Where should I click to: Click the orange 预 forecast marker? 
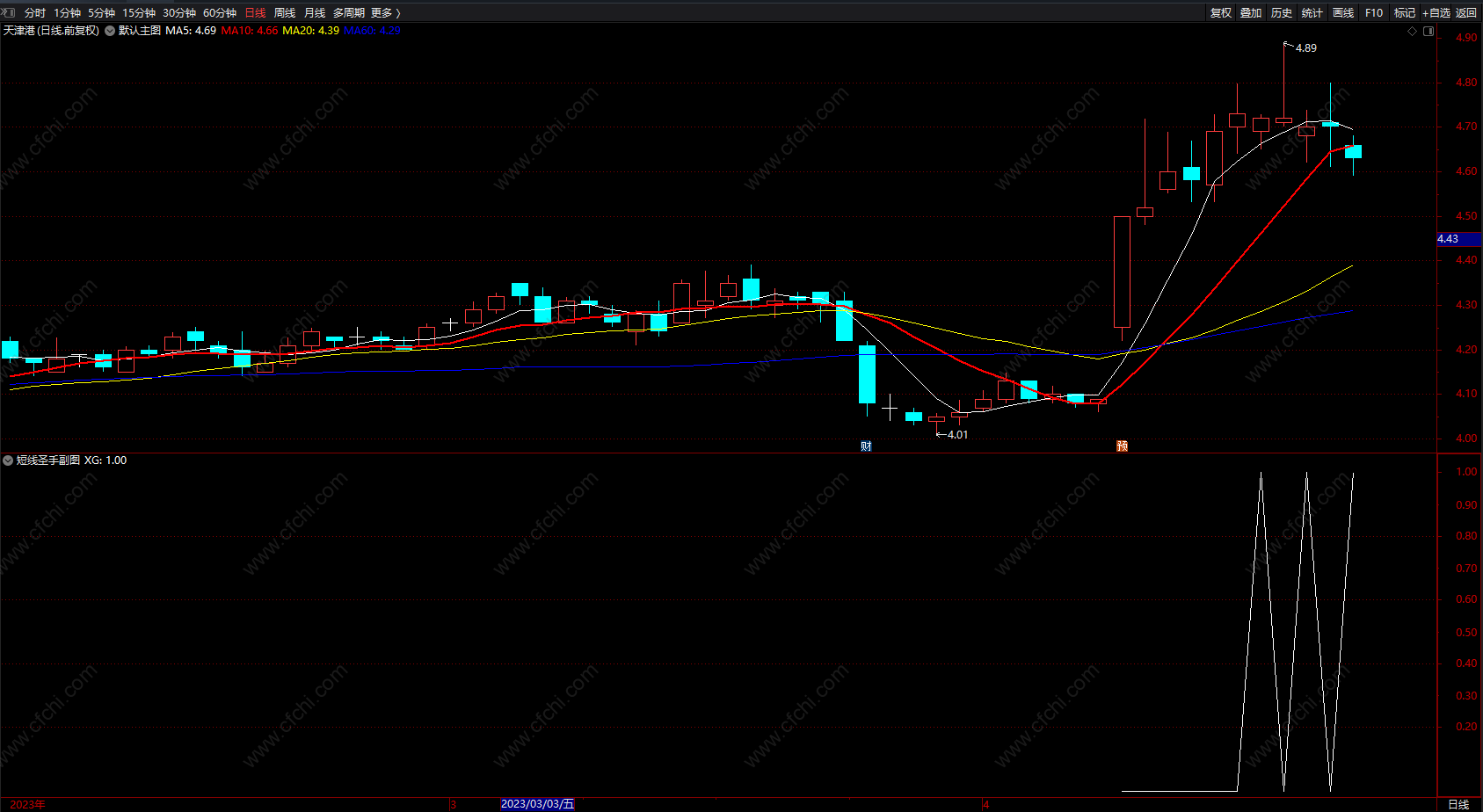[1122, 446]
